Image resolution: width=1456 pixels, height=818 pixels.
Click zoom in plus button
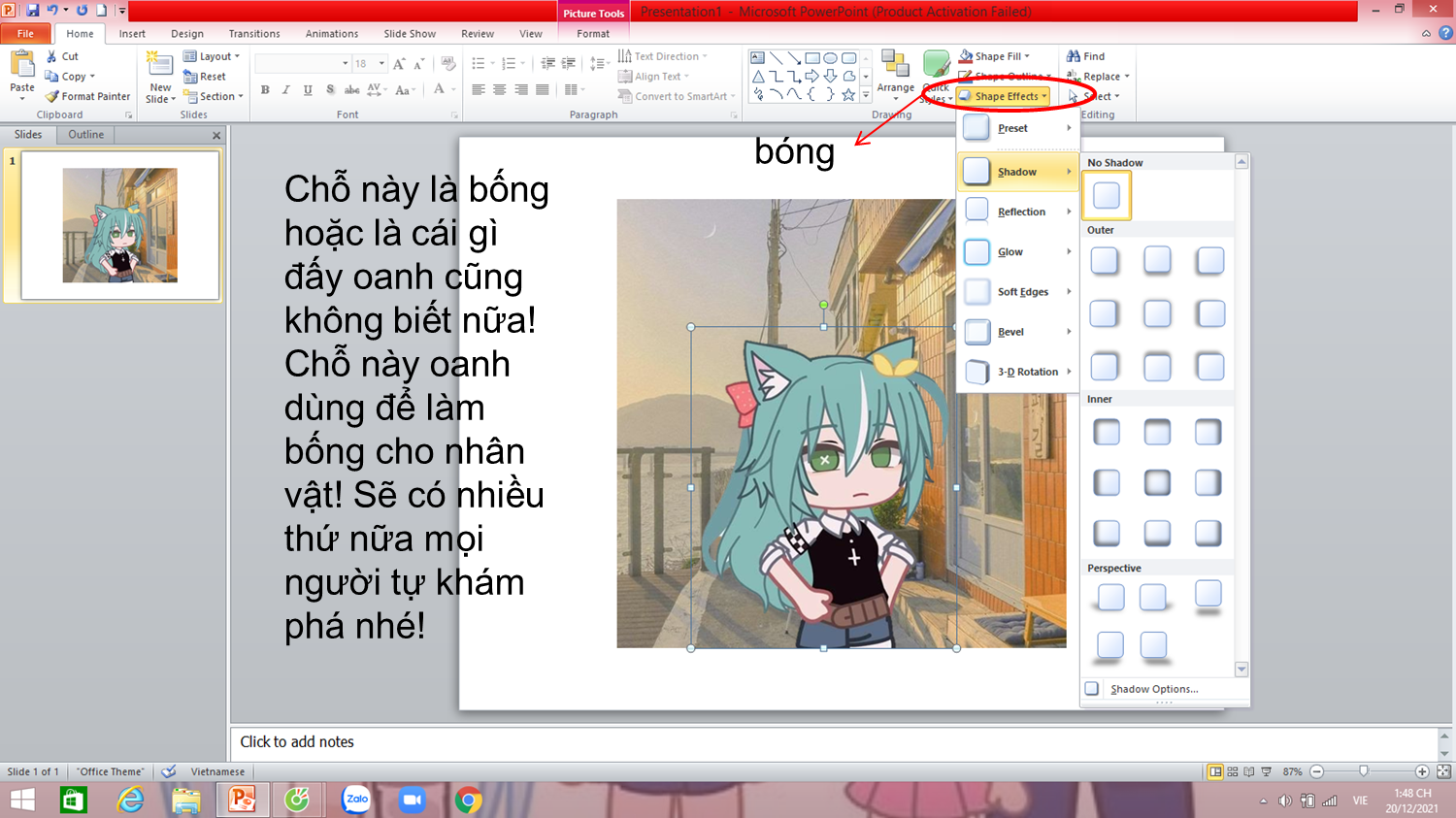[1422, 771]
